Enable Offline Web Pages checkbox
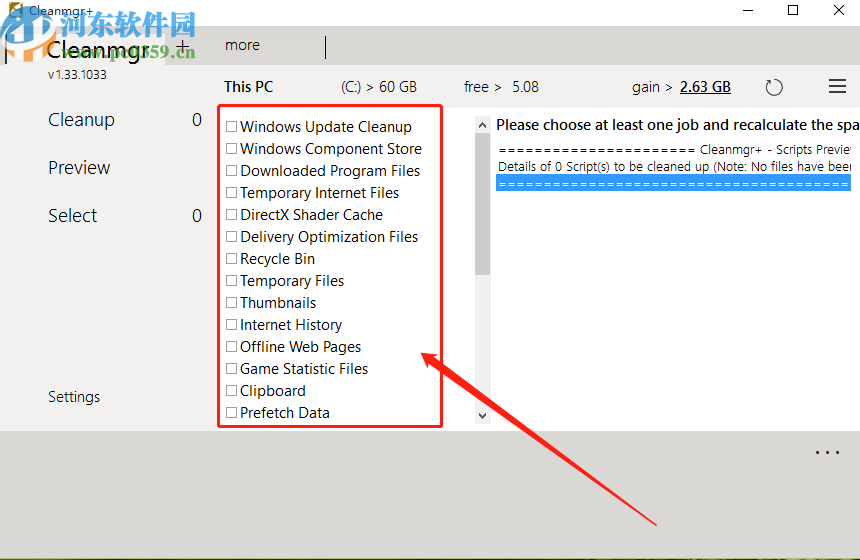The width and height of the screenshot is (860, 560). tap(231, 347)
